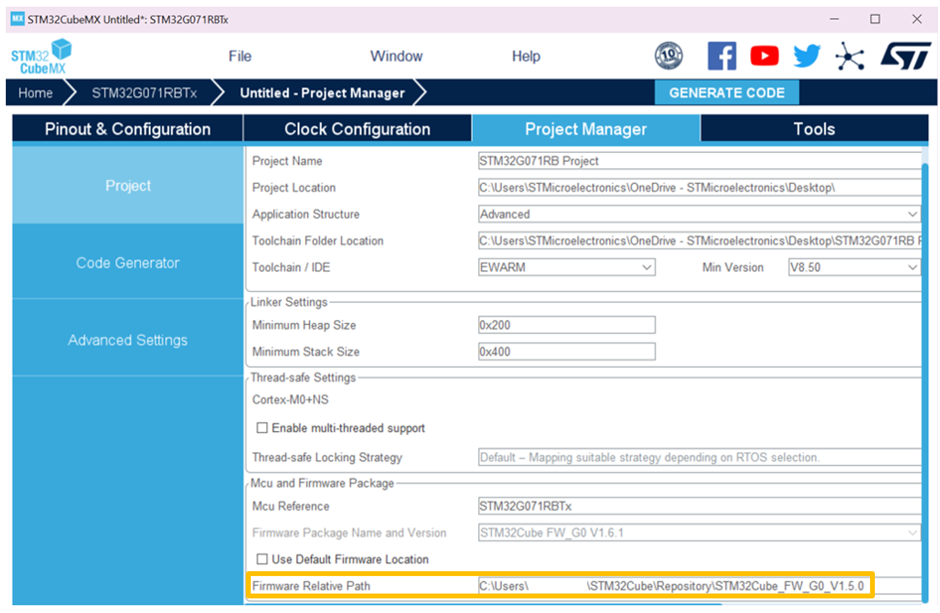Click the GENERATE CODE button

point(727,93)
